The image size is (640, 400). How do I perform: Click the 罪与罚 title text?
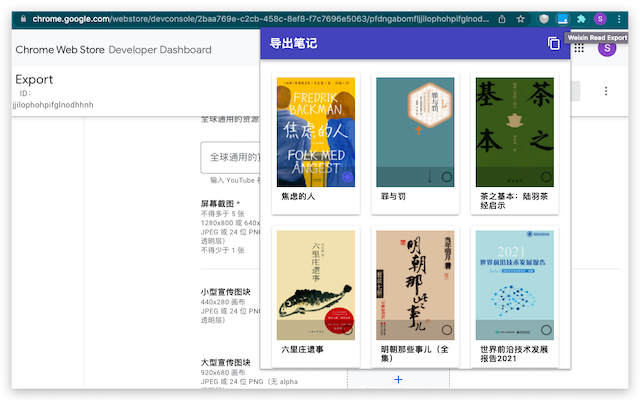coord(393,196)
